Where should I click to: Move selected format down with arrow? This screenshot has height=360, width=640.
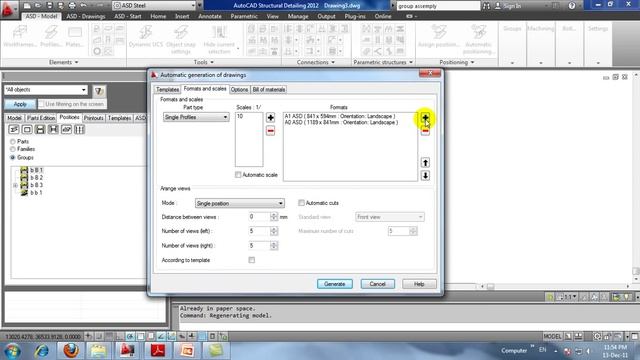(425, 176)
